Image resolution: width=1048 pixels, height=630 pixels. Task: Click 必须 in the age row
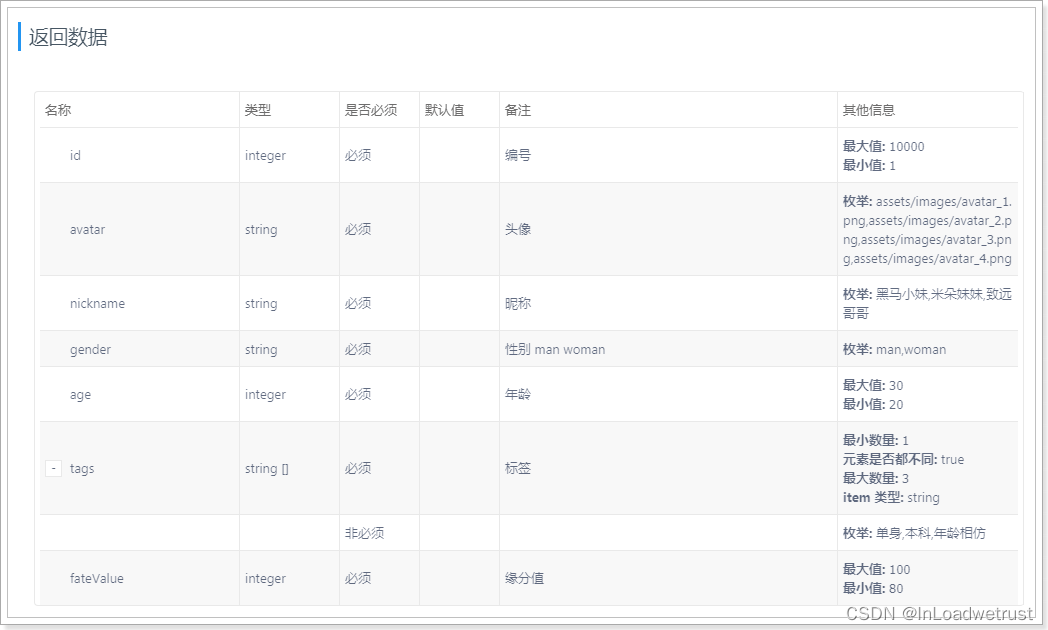pos(358,394)
